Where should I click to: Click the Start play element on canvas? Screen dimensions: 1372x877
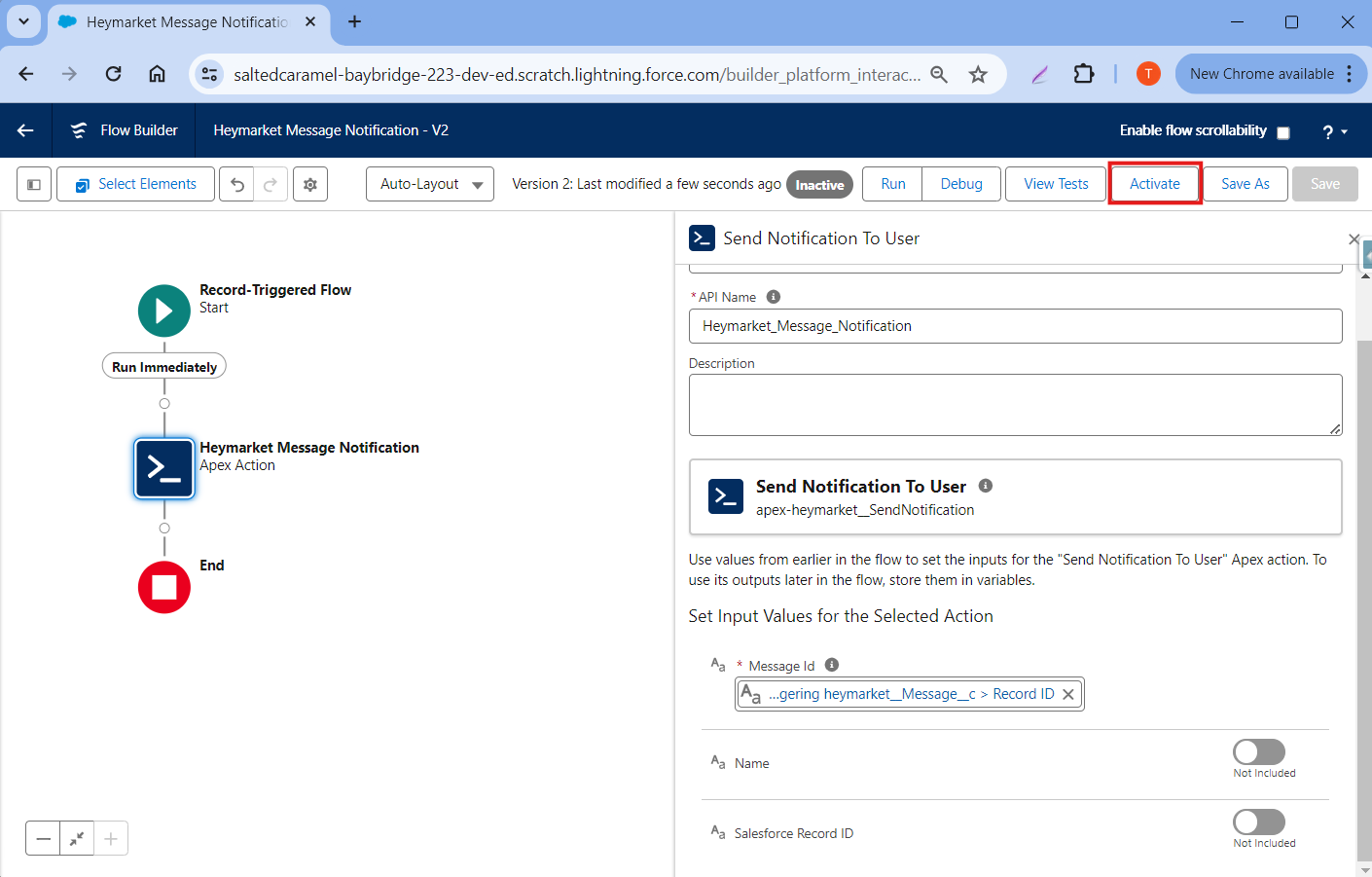click(164, 311)
